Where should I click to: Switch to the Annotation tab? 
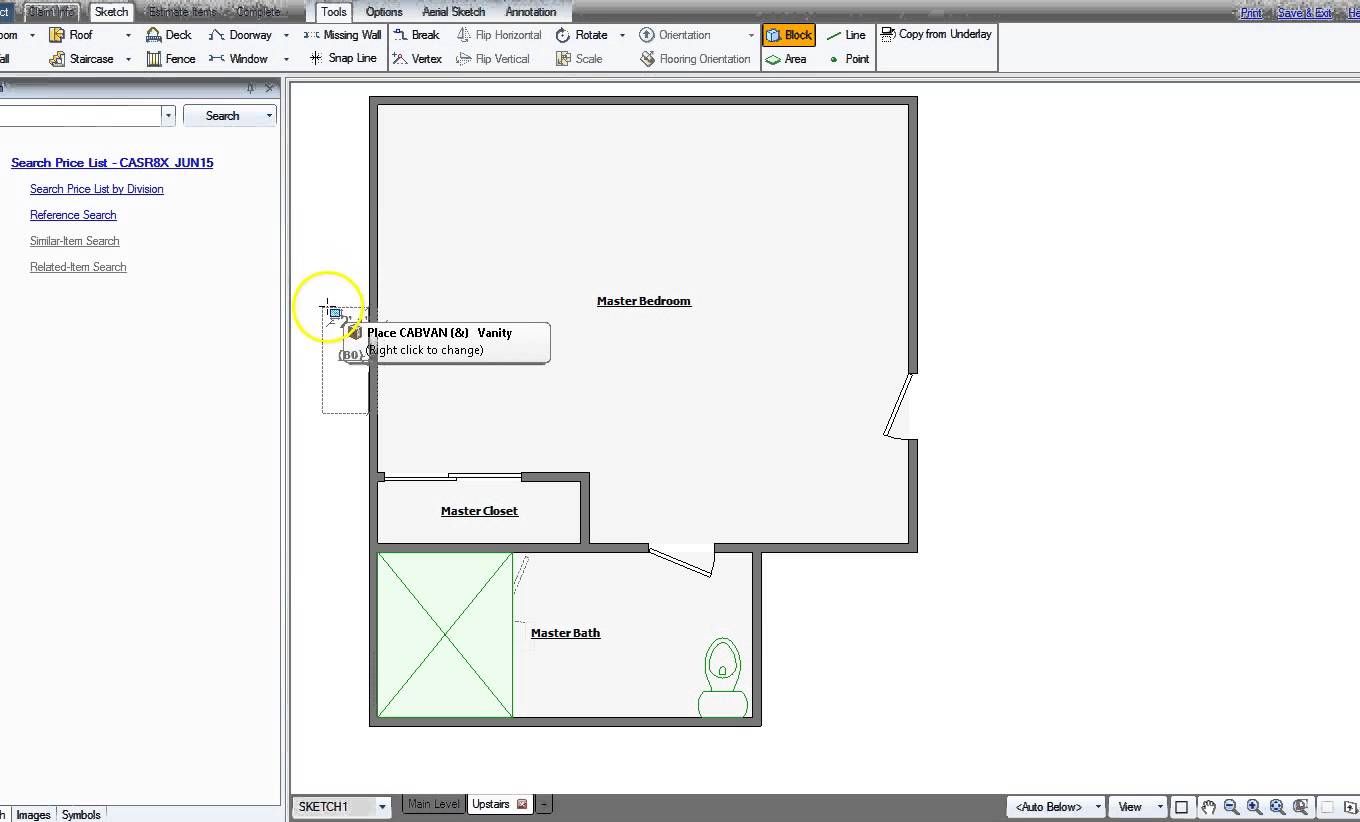point(531,12)
